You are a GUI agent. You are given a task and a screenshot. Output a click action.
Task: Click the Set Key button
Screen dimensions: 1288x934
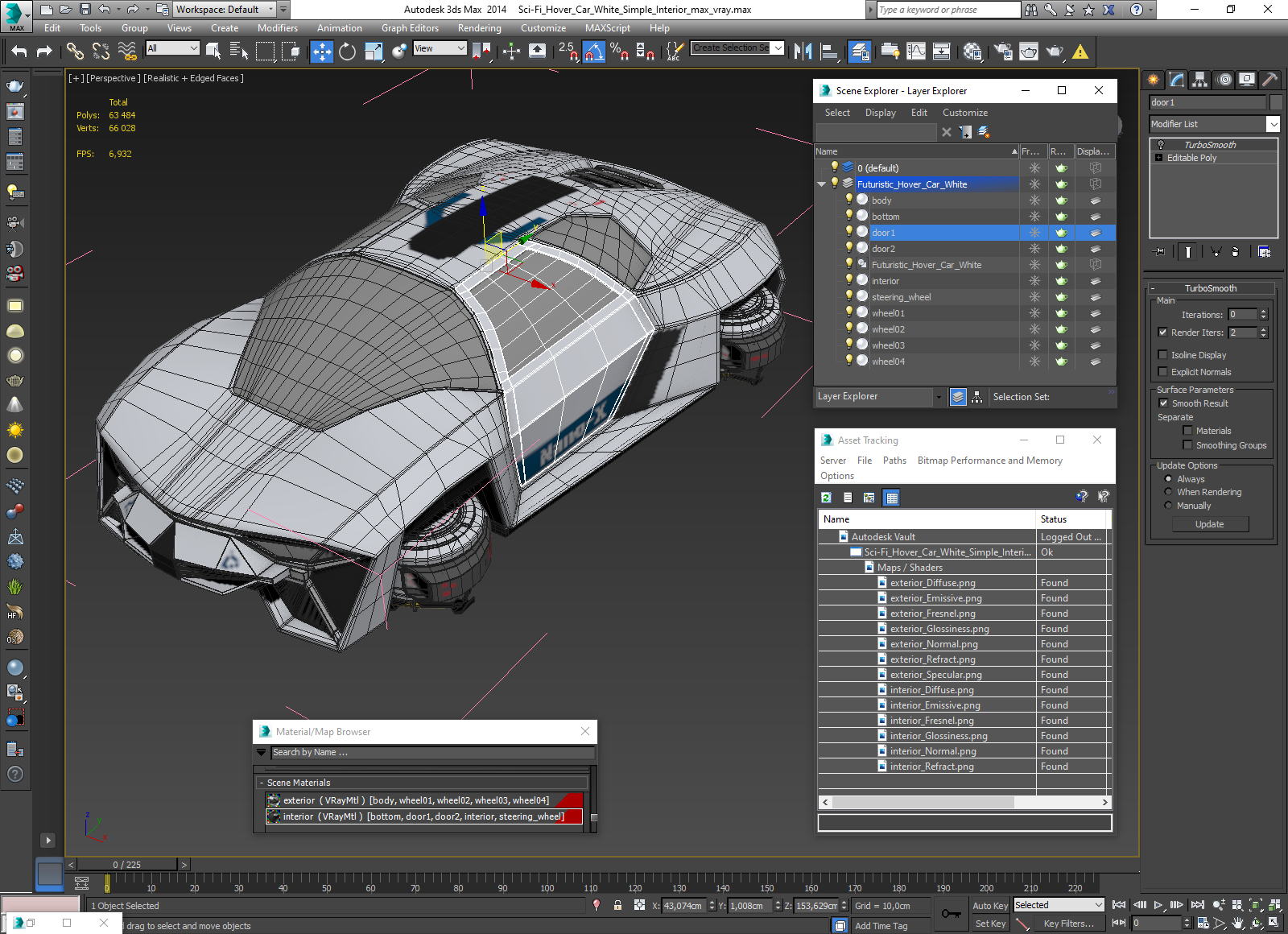click(x=990, y=924)
